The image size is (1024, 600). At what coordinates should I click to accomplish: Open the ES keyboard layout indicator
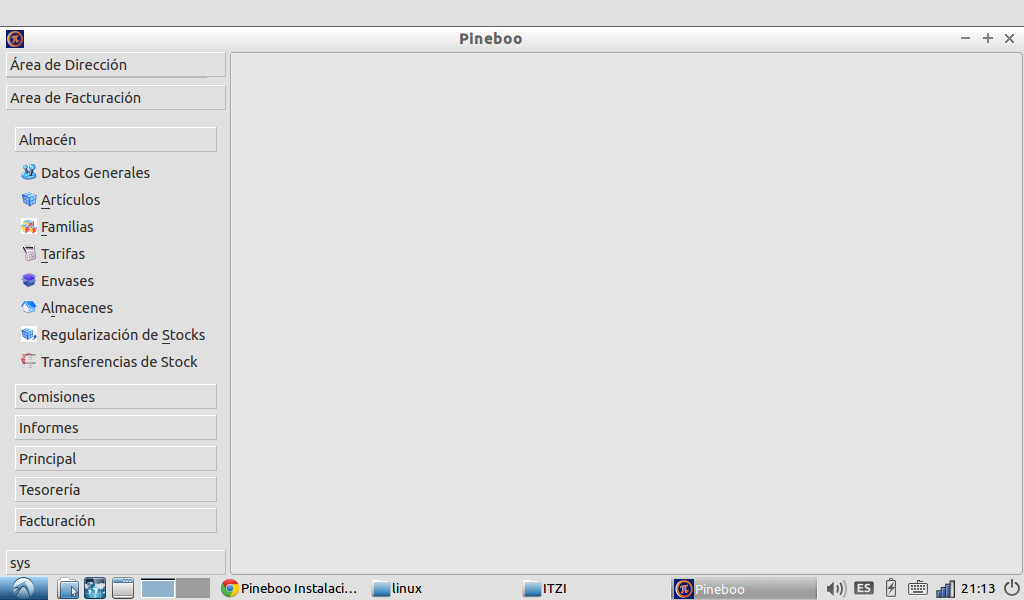tap(863, 588)
